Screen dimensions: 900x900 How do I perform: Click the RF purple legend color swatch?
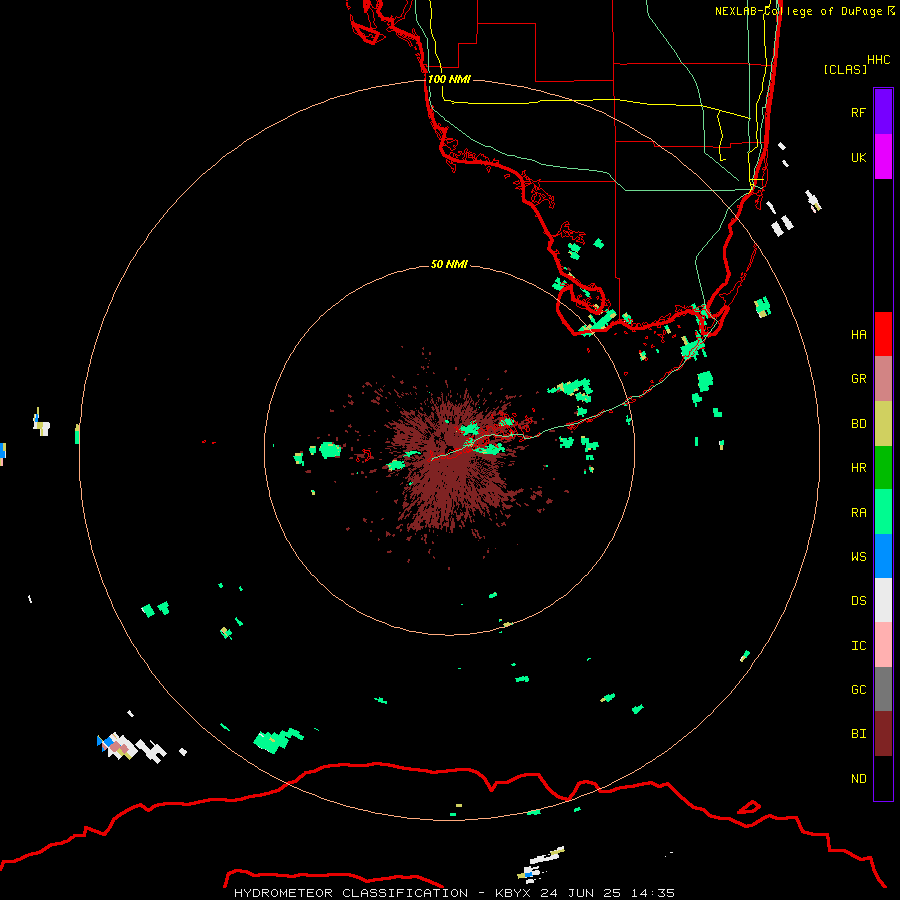tap(883, 112)
